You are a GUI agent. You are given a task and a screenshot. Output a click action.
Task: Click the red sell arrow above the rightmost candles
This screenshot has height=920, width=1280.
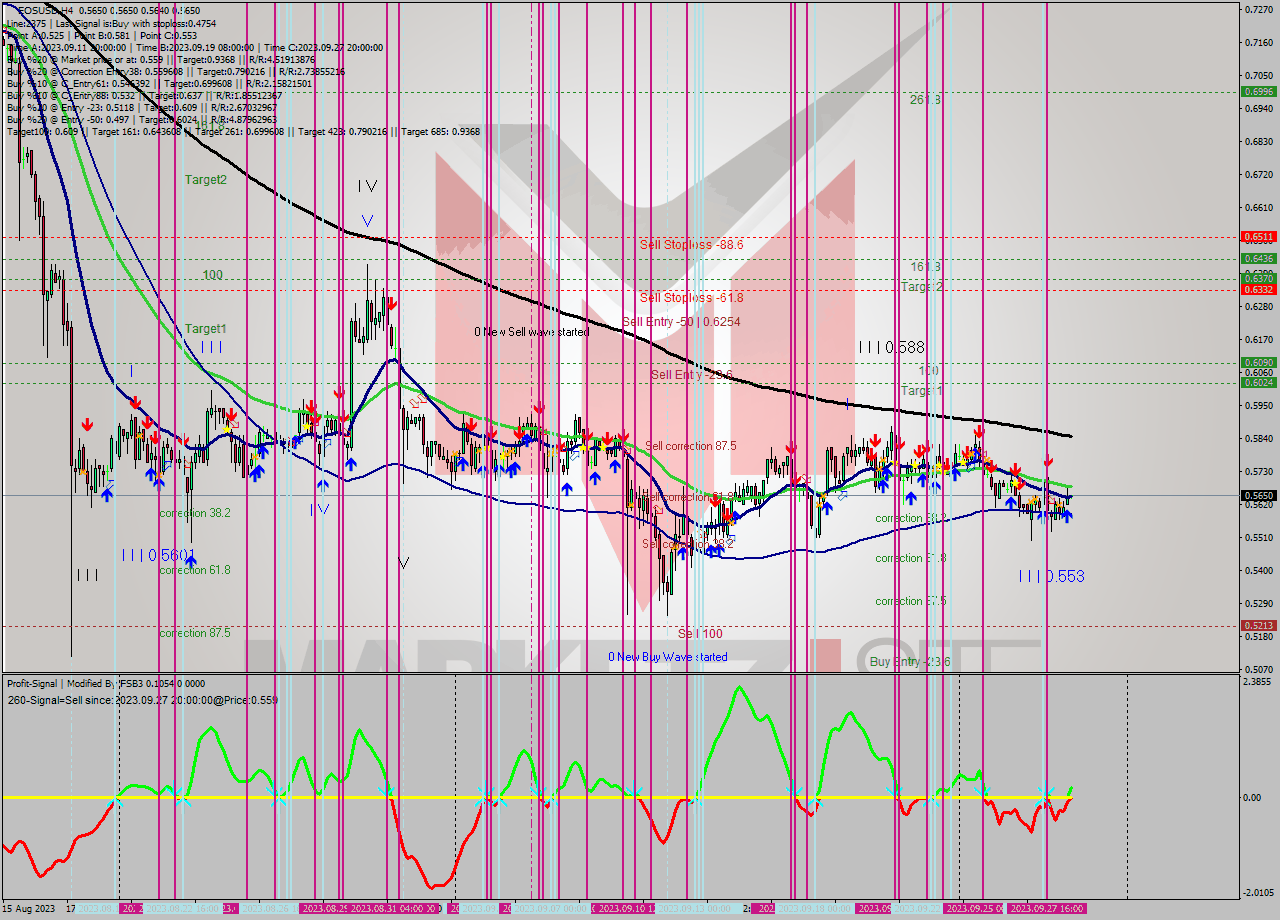point(1048,462)
